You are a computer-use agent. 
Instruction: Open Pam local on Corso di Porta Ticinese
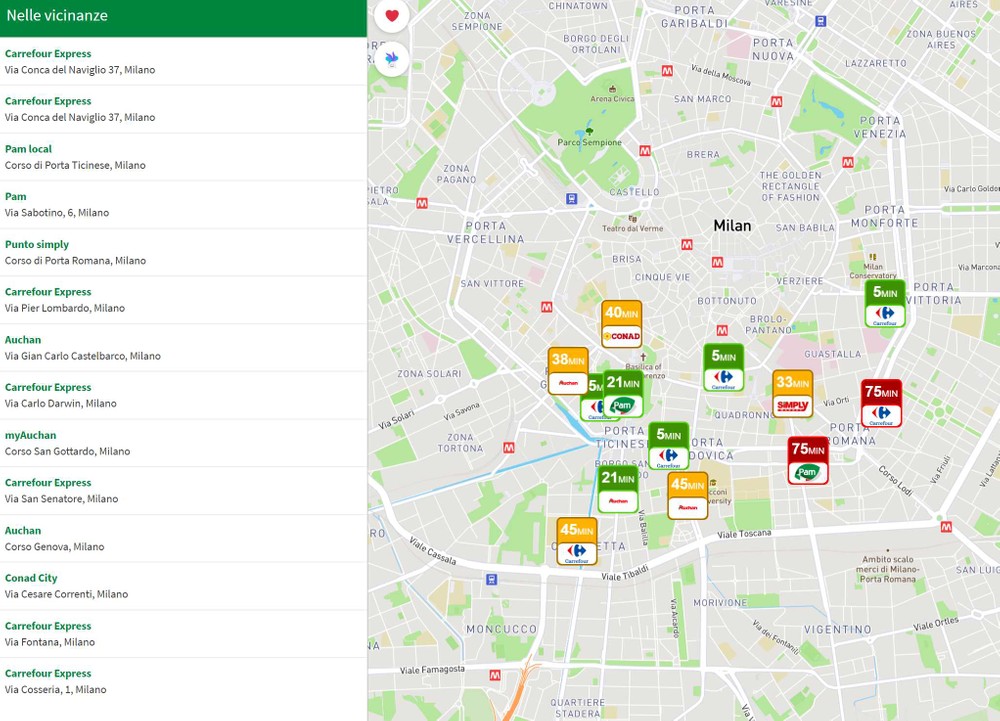click(x=183, y=157)
